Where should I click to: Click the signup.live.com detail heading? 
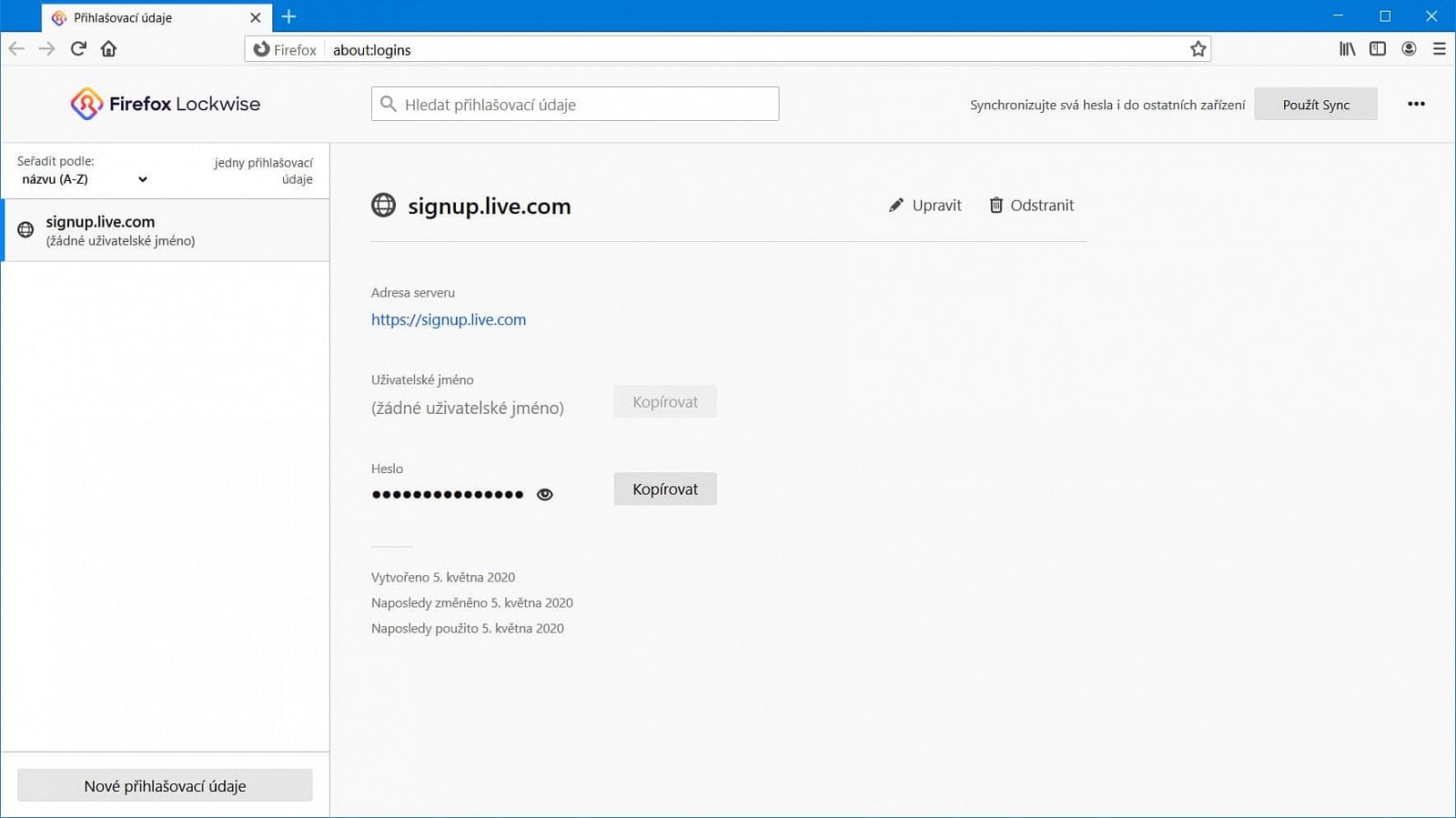coord(490,206)
